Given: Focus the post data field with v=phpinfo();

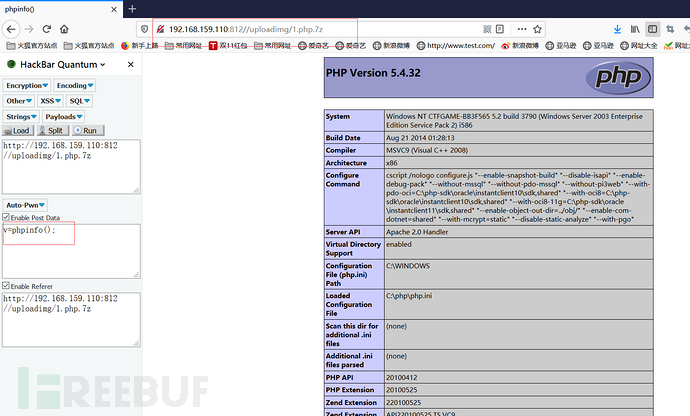Looking at the screenshot, I should 71,251.
